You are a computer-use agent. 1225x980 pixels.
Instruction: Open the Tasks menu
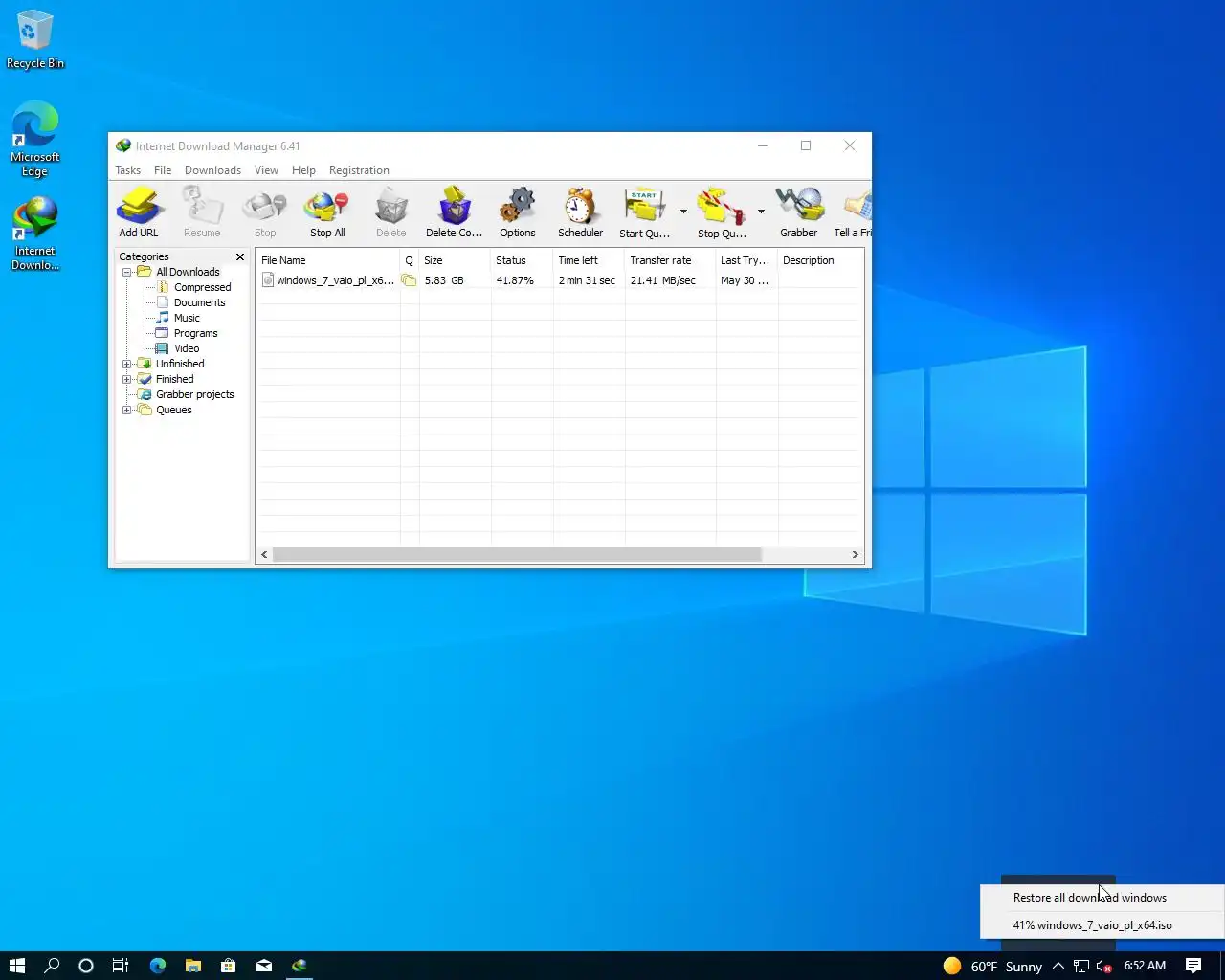click(x=128, y=170)
